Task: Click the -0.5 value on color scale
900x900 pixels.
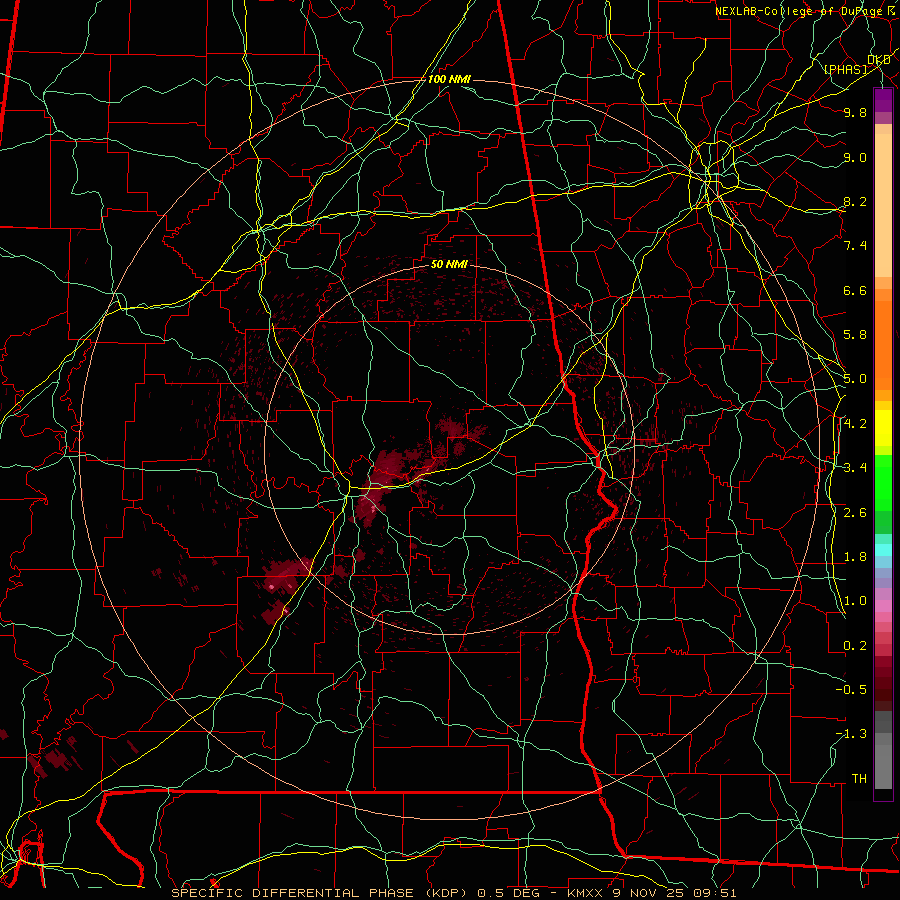Action: [851, 690]
